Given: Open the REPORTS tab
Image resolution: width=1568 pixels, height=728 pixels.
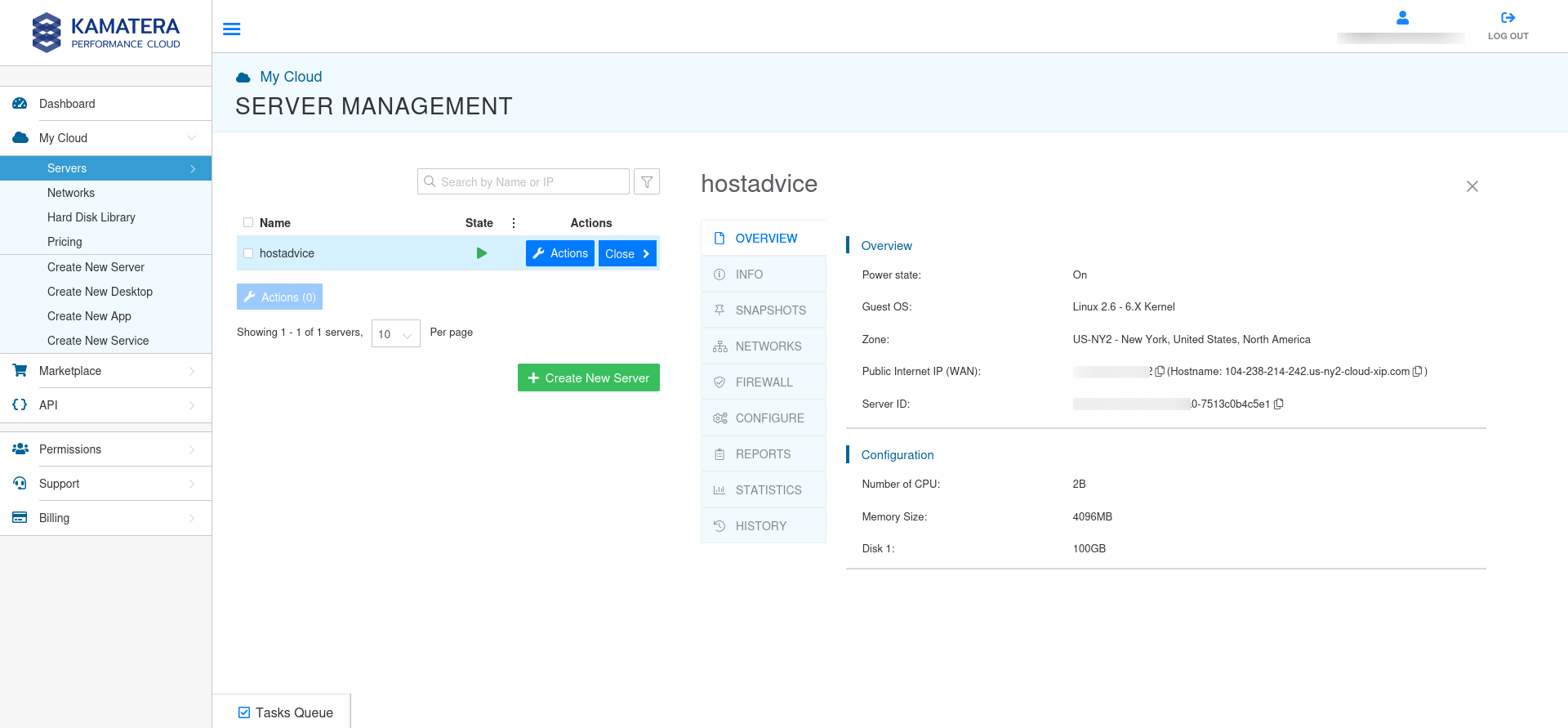Looking at the screenshot, I should pyautogui.click(x=764, y=454).
